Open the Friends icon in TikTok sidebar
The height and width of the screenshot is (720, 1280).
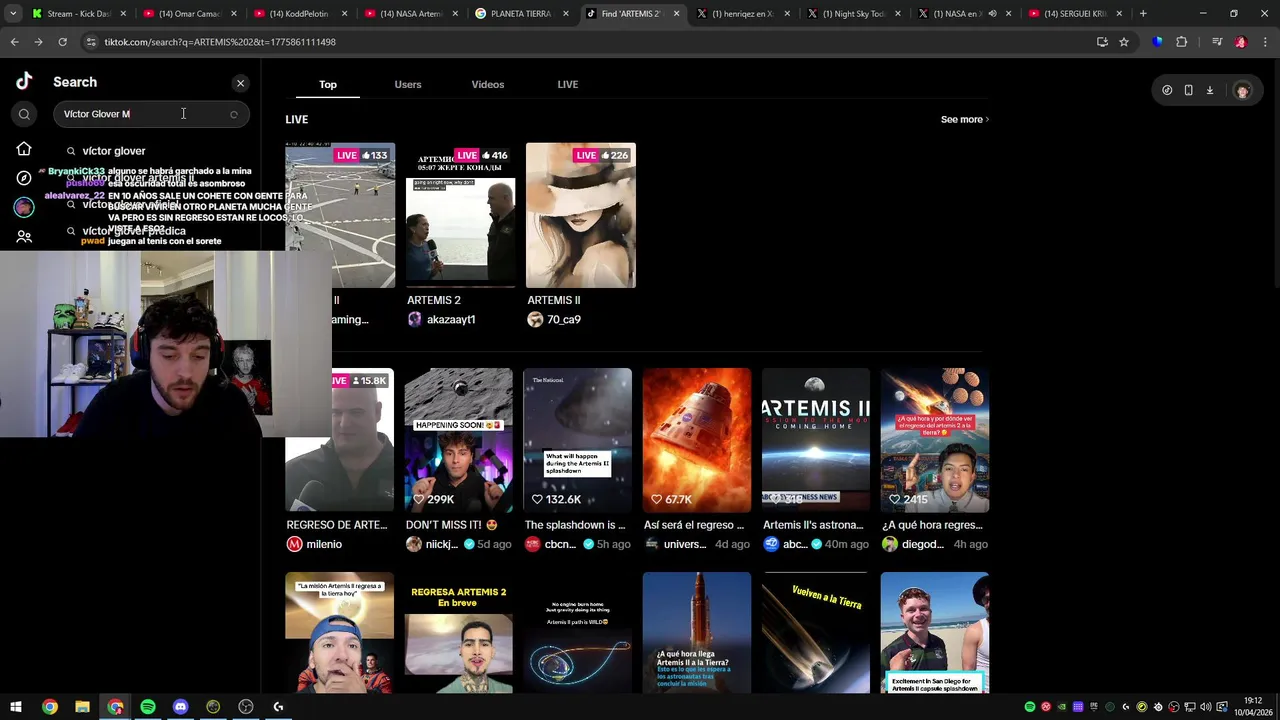point(24,237)
